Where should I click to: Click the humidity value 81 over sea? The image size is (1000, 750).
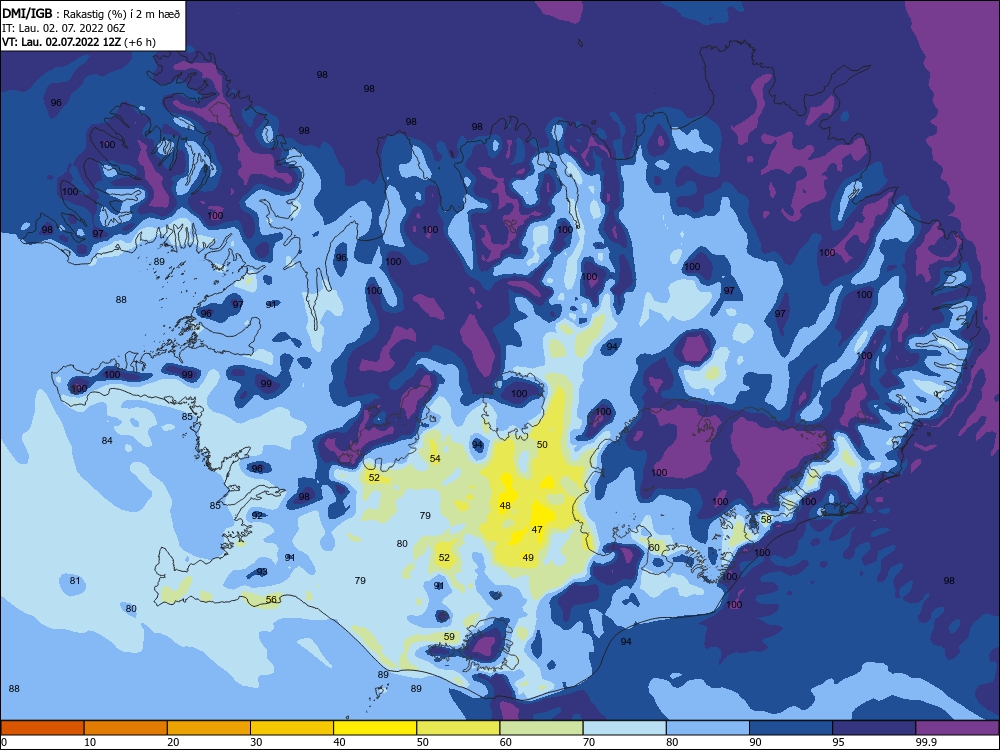click(75, 581)
